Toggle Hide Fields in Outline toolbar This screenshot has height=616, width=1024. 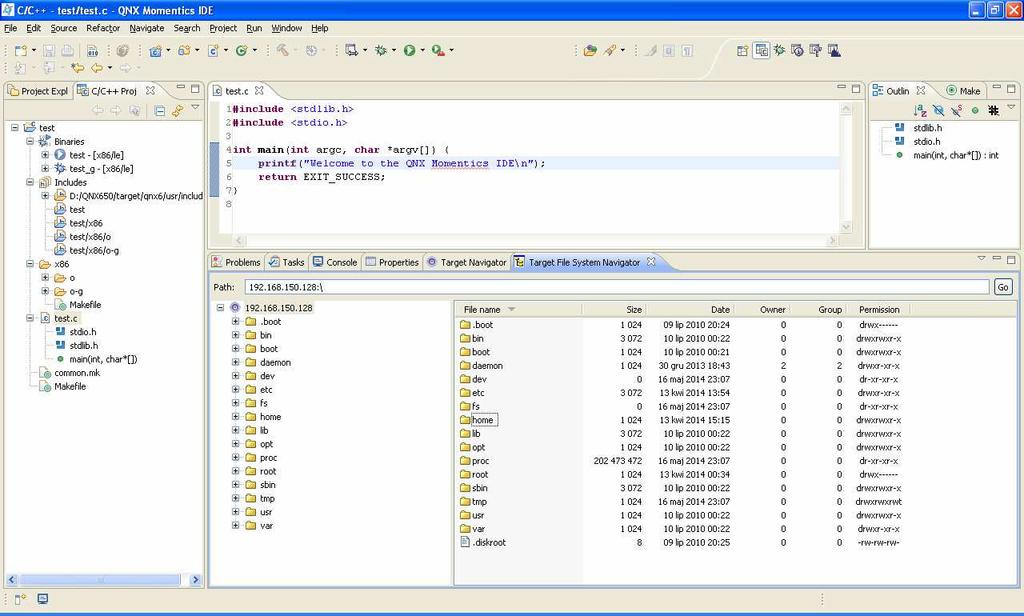(938, 110)
